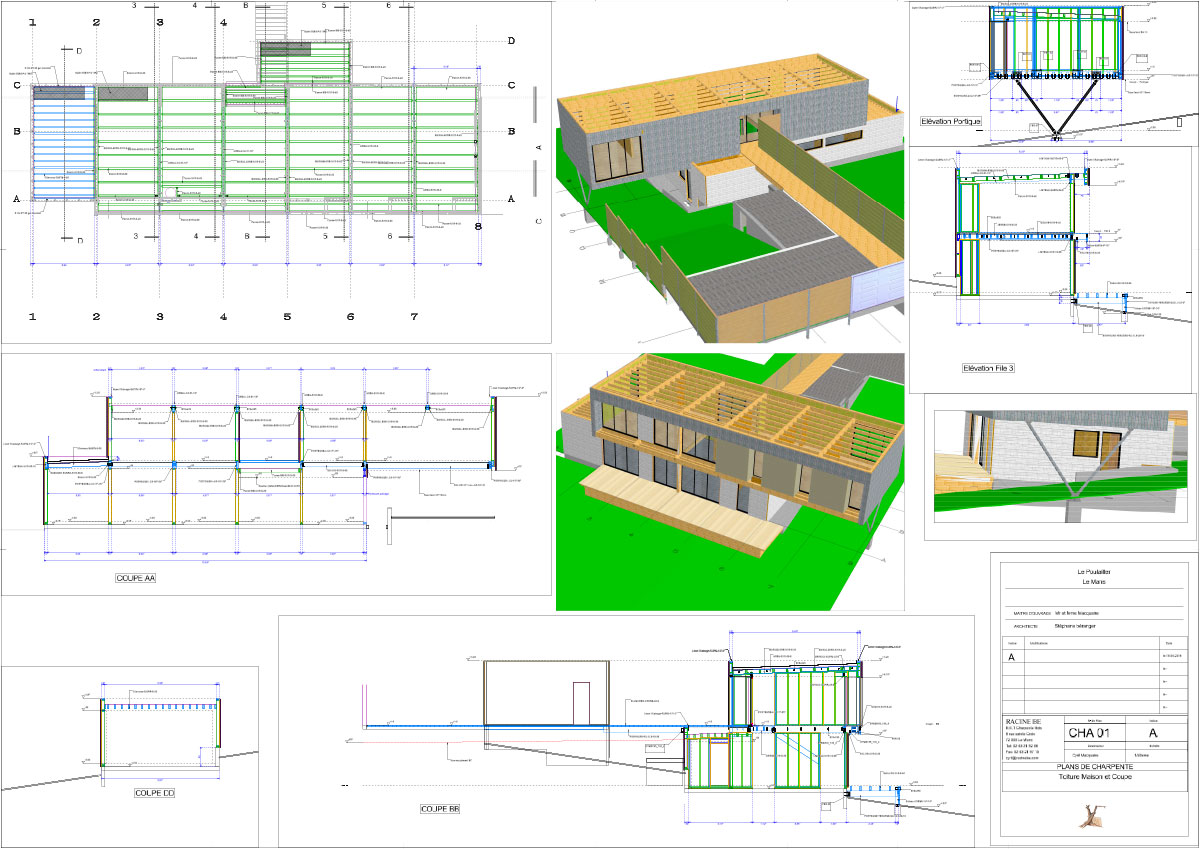Click left axis letter B on roof plan
Screen dimensions: 1200x849
pyautogui.click(x=17, y=131)
